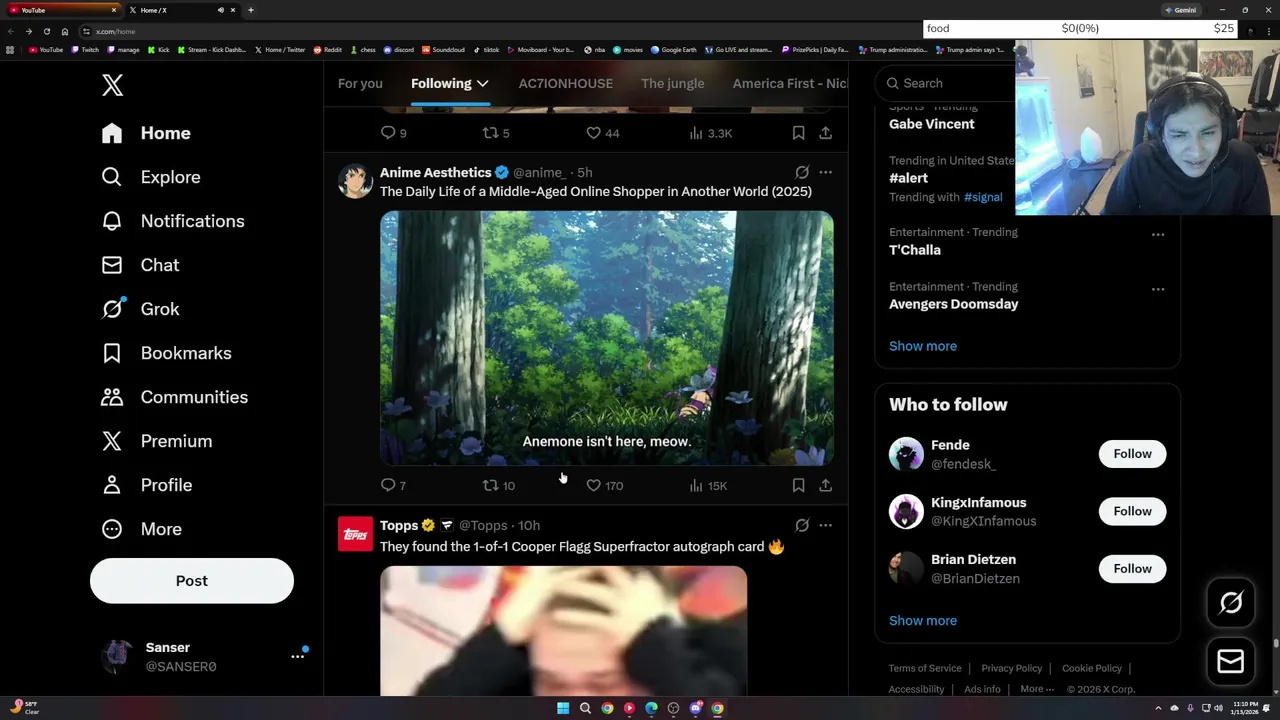Open Home in the left sidebar

(146, 133)
